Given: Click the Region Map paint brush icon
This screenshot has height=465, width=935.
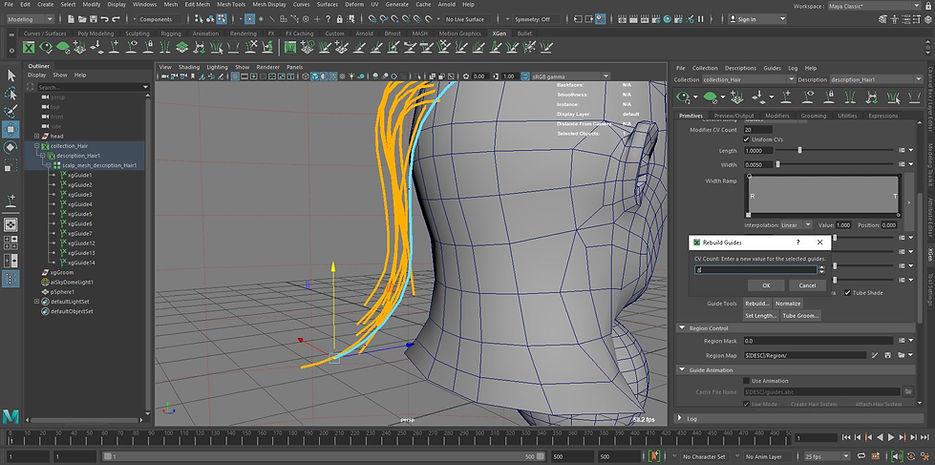Looking at the screenshot, I should point(875,355).
